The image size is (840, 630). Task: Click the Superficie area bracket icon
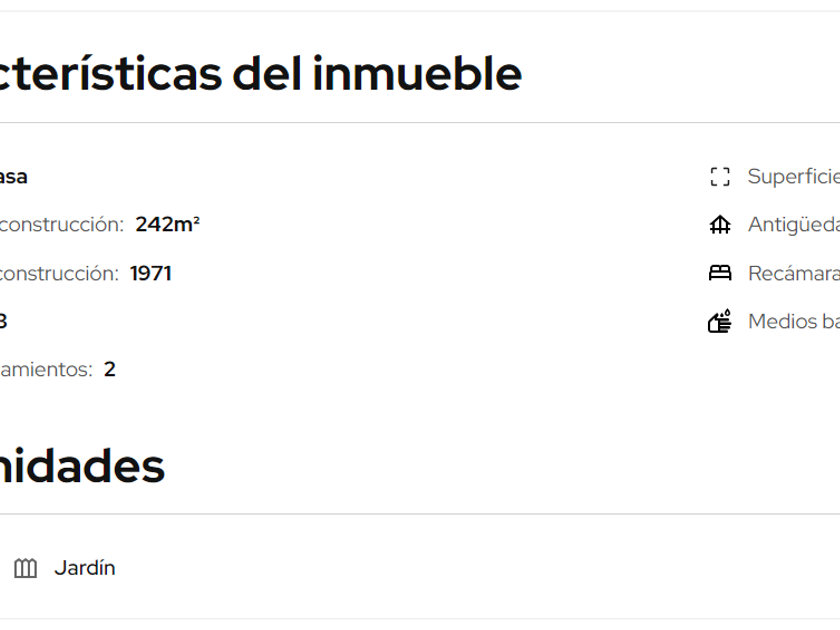[x=720, y=177]
